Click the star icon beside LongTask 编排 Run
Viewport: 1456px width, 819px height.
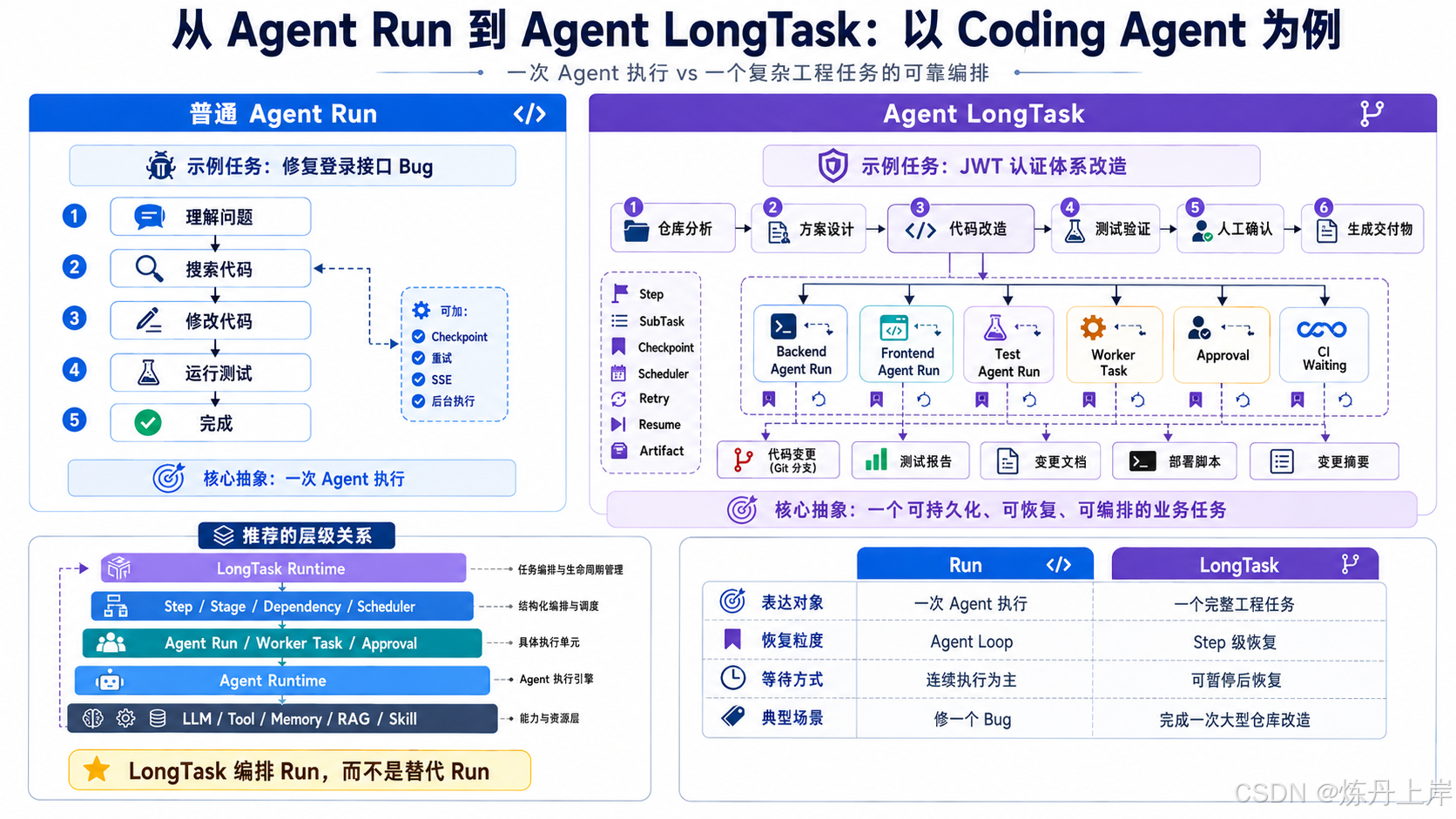click(97, 769)
